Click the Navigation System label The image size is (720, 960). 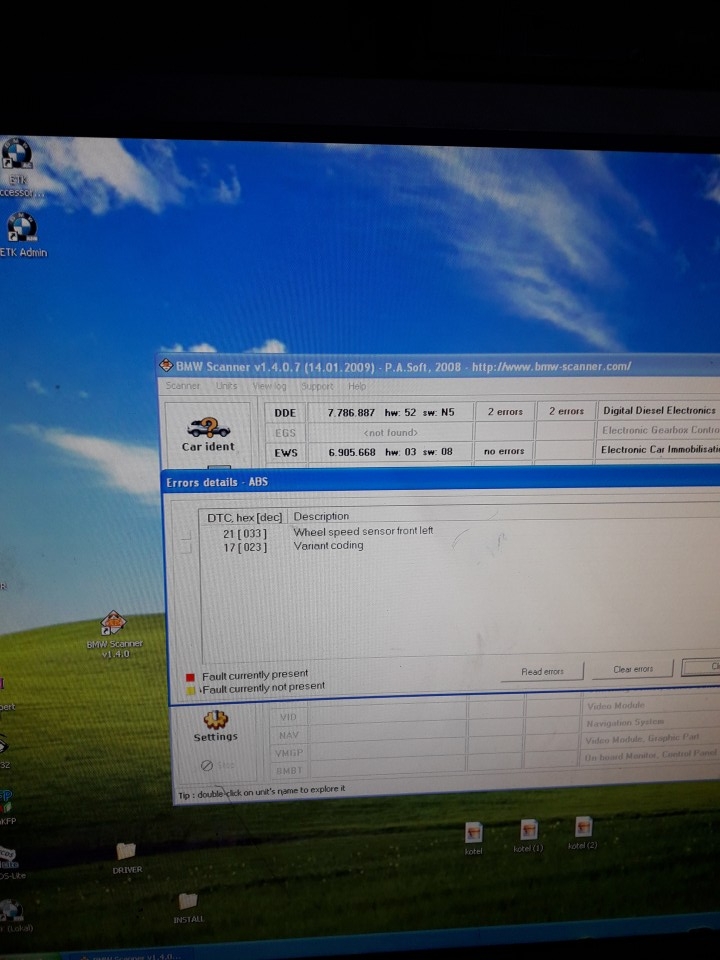pyautogui.click(x=624, y=722)
